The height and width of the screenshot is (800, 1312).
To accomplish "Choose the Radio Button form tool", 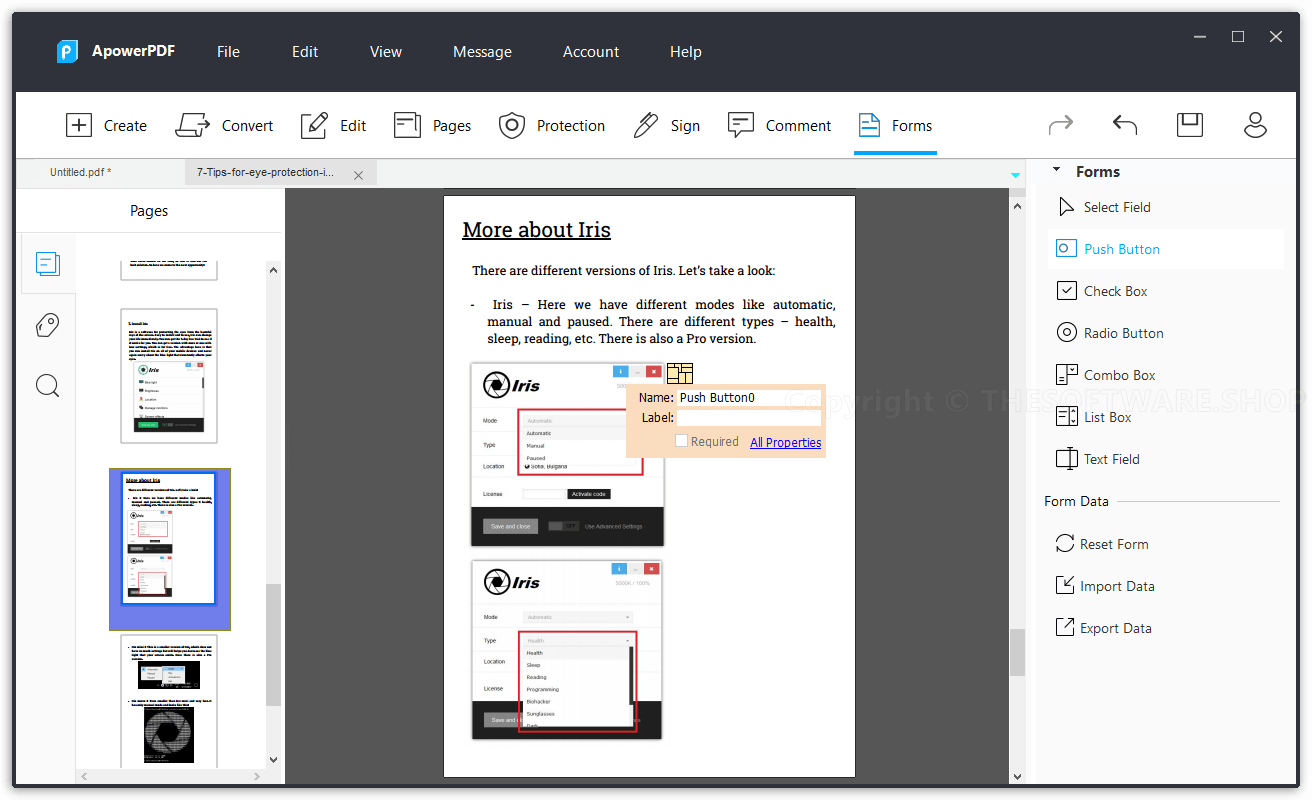I will pyautogui.click(x=1110, y=333).
